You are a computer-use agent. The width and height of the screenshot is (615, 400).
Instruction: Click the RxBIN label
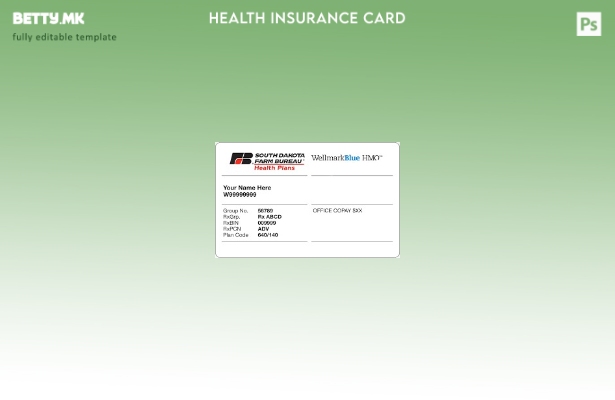pos(231,223)
